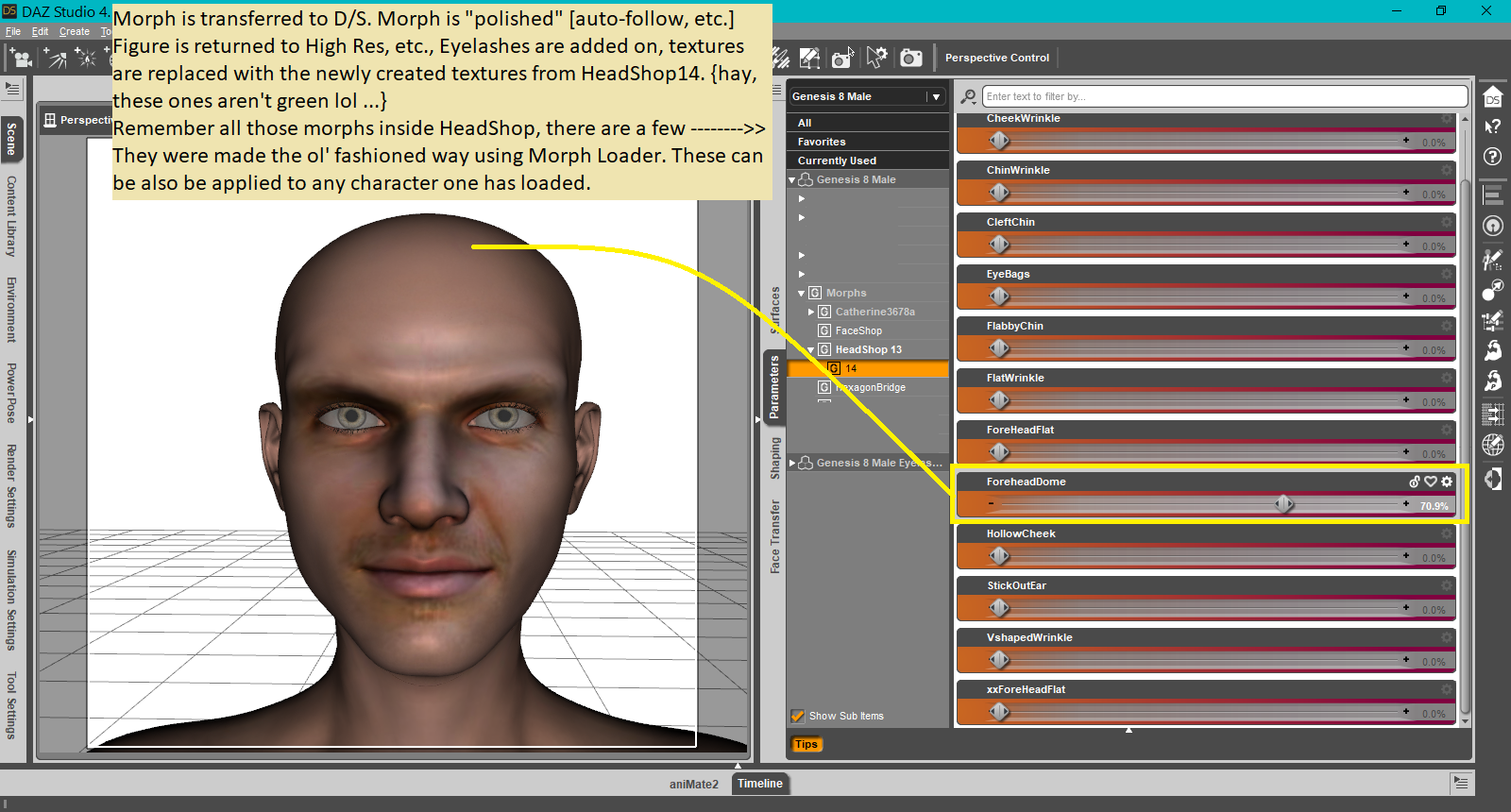Click the render camera icon
The image size is (1511, 812).
911,59
